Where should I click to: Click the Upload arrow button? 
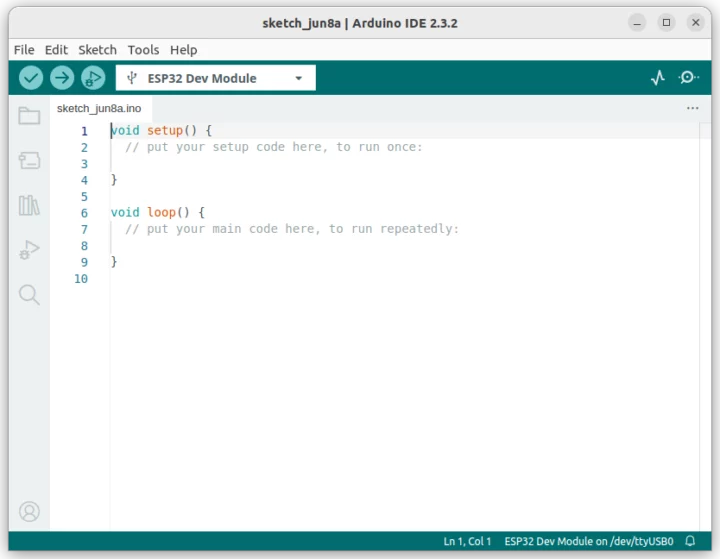pos(62,78)
